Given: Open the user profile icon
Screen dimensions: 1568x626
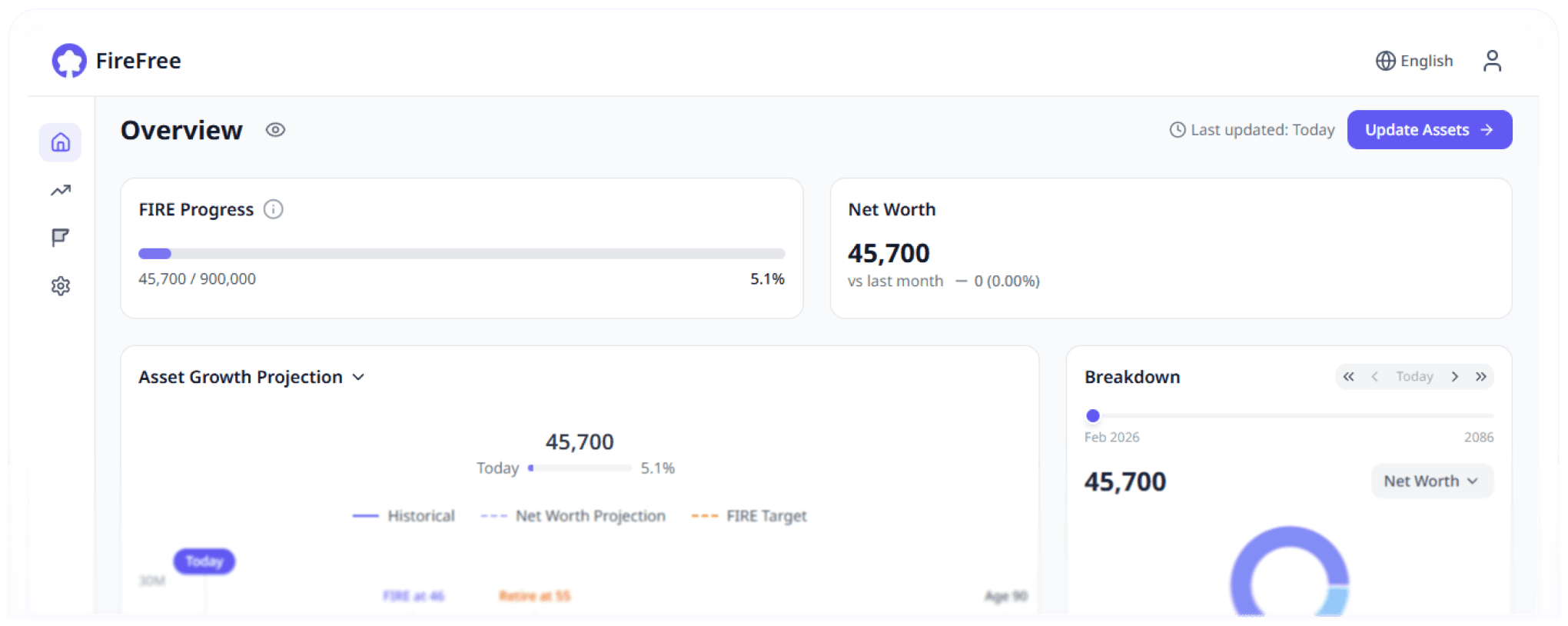Looking at the screenshot, I should coord(1492,61).
